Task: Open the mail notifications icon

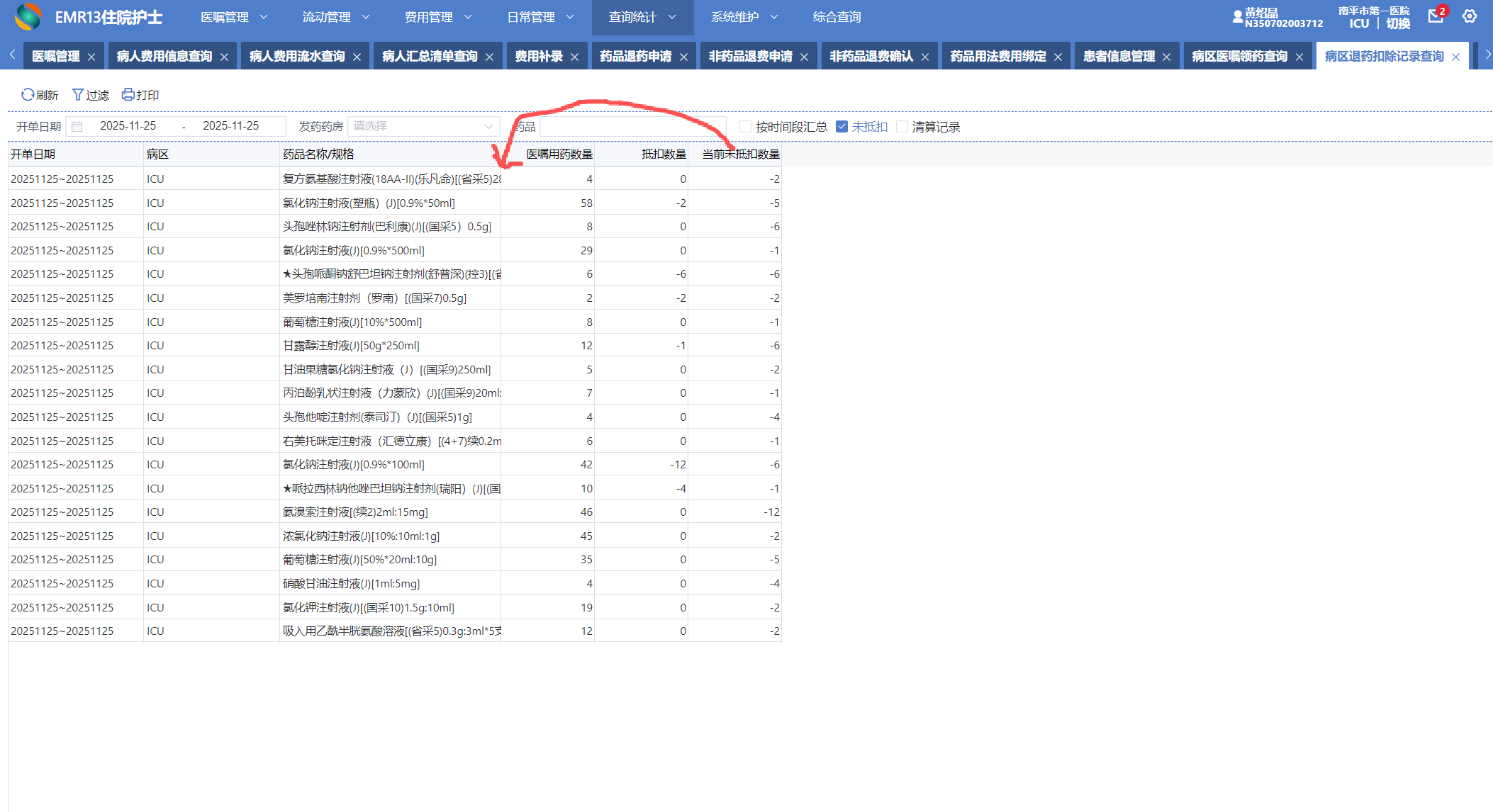Action: [x=1436, y=17]
